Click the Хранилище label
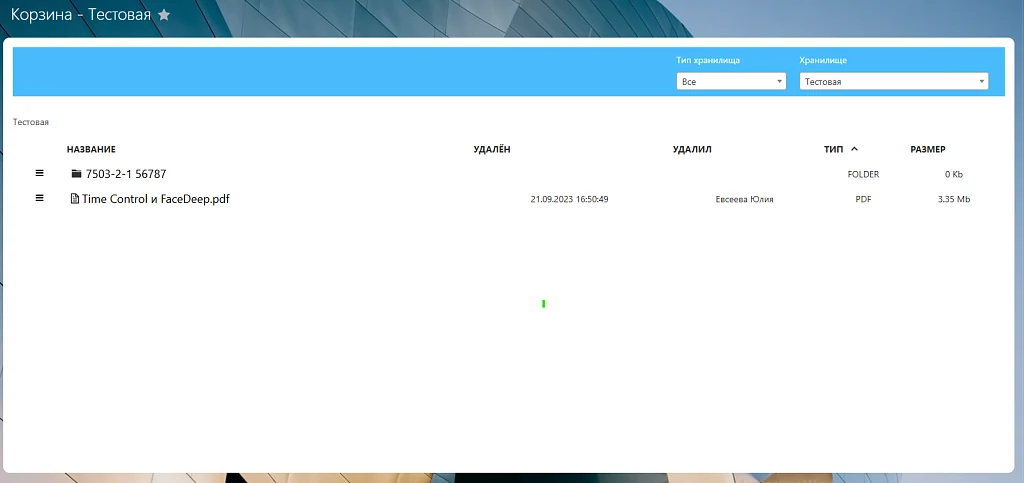The image size is (1024, 483). point(823,60)
